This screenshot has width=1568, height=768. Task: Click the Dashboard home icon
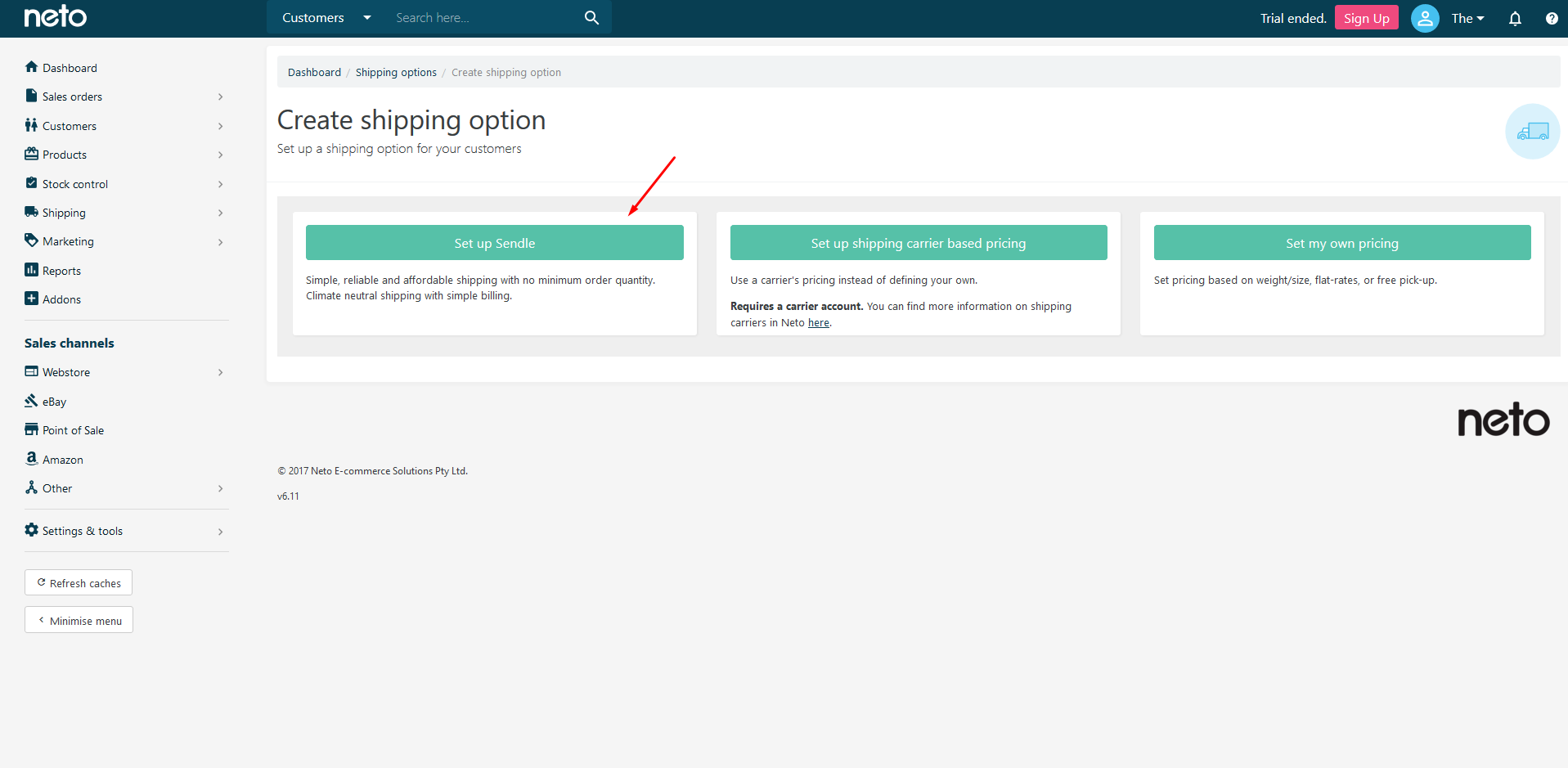tap(31, 67)
